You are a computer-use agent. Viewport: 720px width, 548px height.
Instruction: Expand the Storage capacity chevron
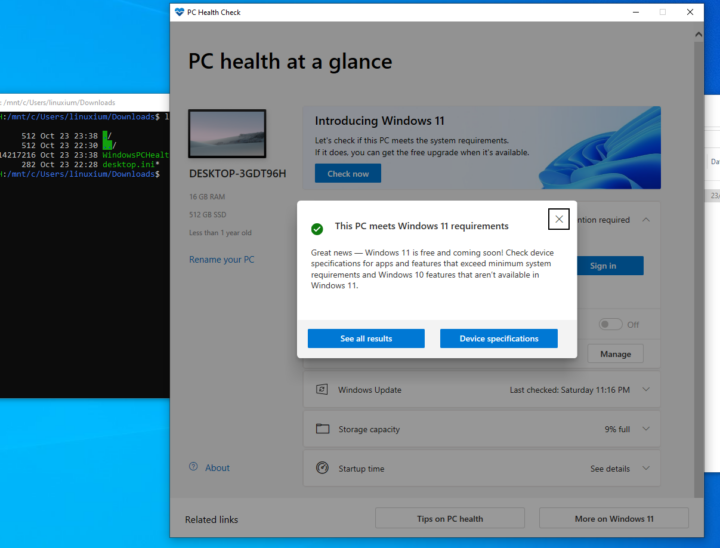pos(646,429)
